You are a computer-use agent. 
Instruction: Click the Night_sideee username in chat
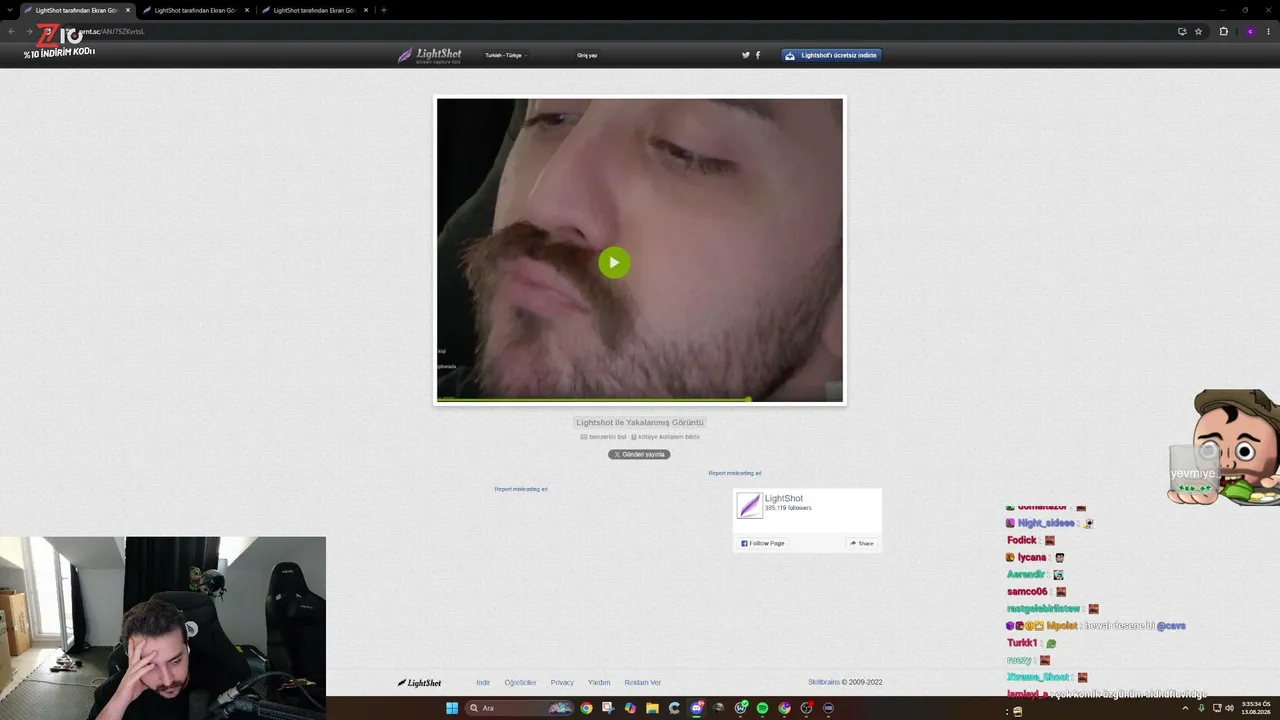pyautogui.click(x=1046, y=523)
